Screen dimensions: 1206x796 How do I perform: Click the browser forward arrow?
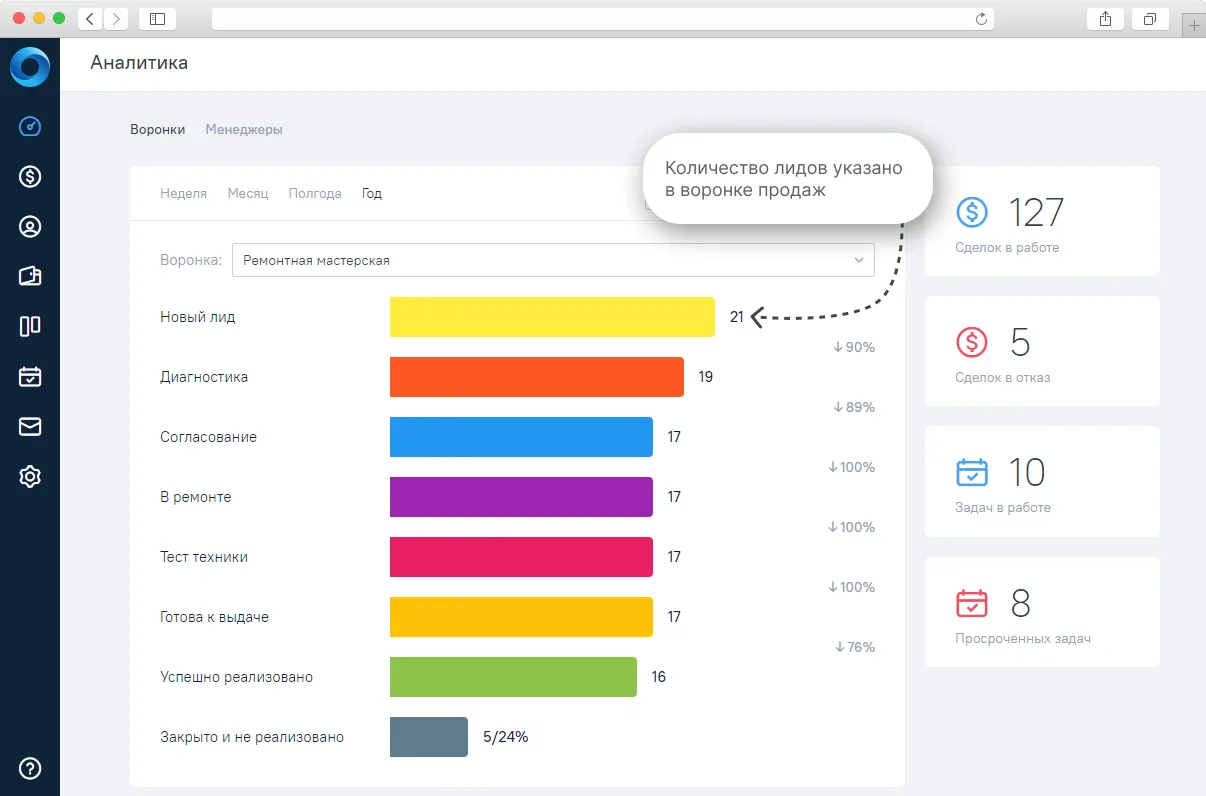pos(116,18)
